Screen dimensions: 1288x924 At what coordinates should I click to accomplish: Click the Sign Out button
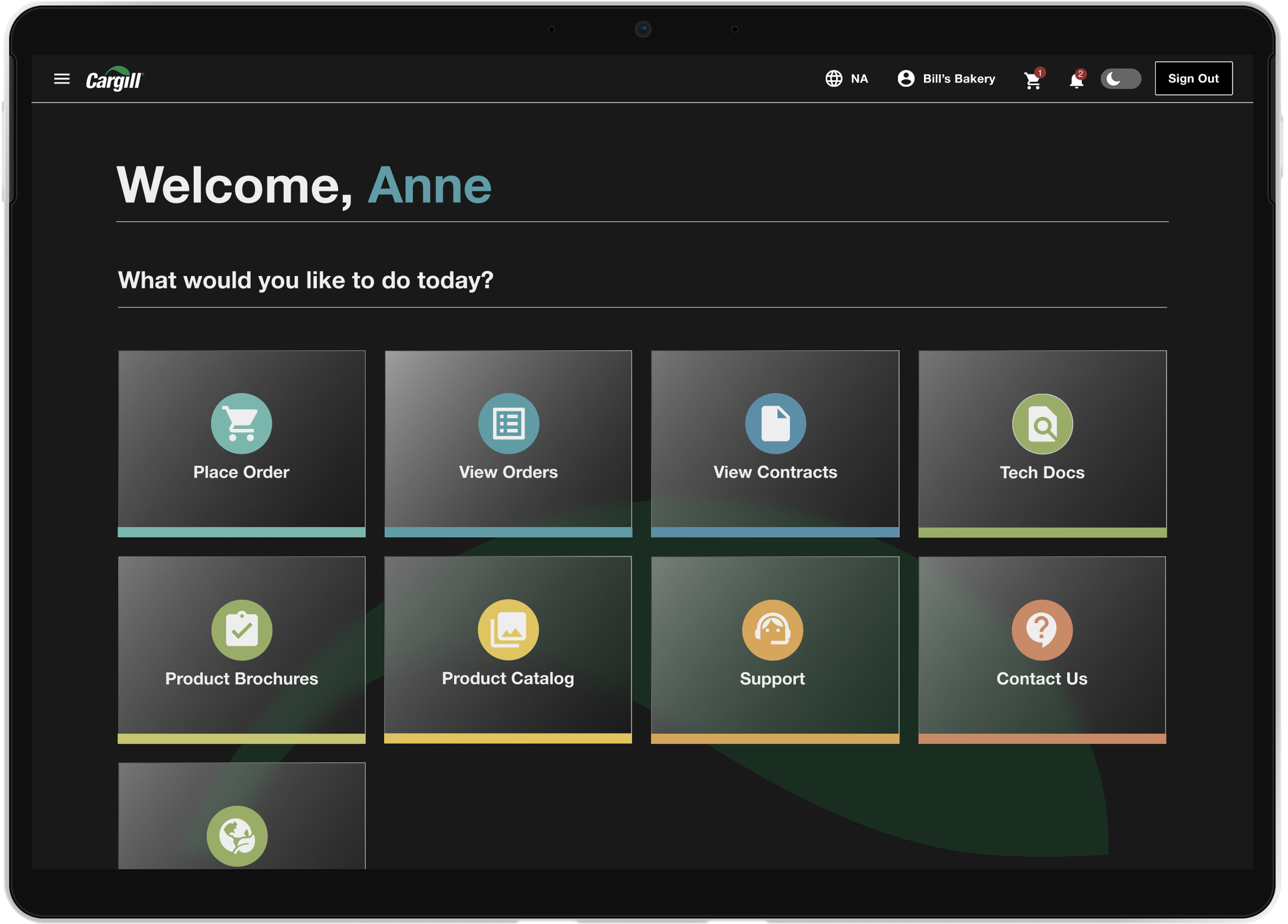tap(1193, 78)
